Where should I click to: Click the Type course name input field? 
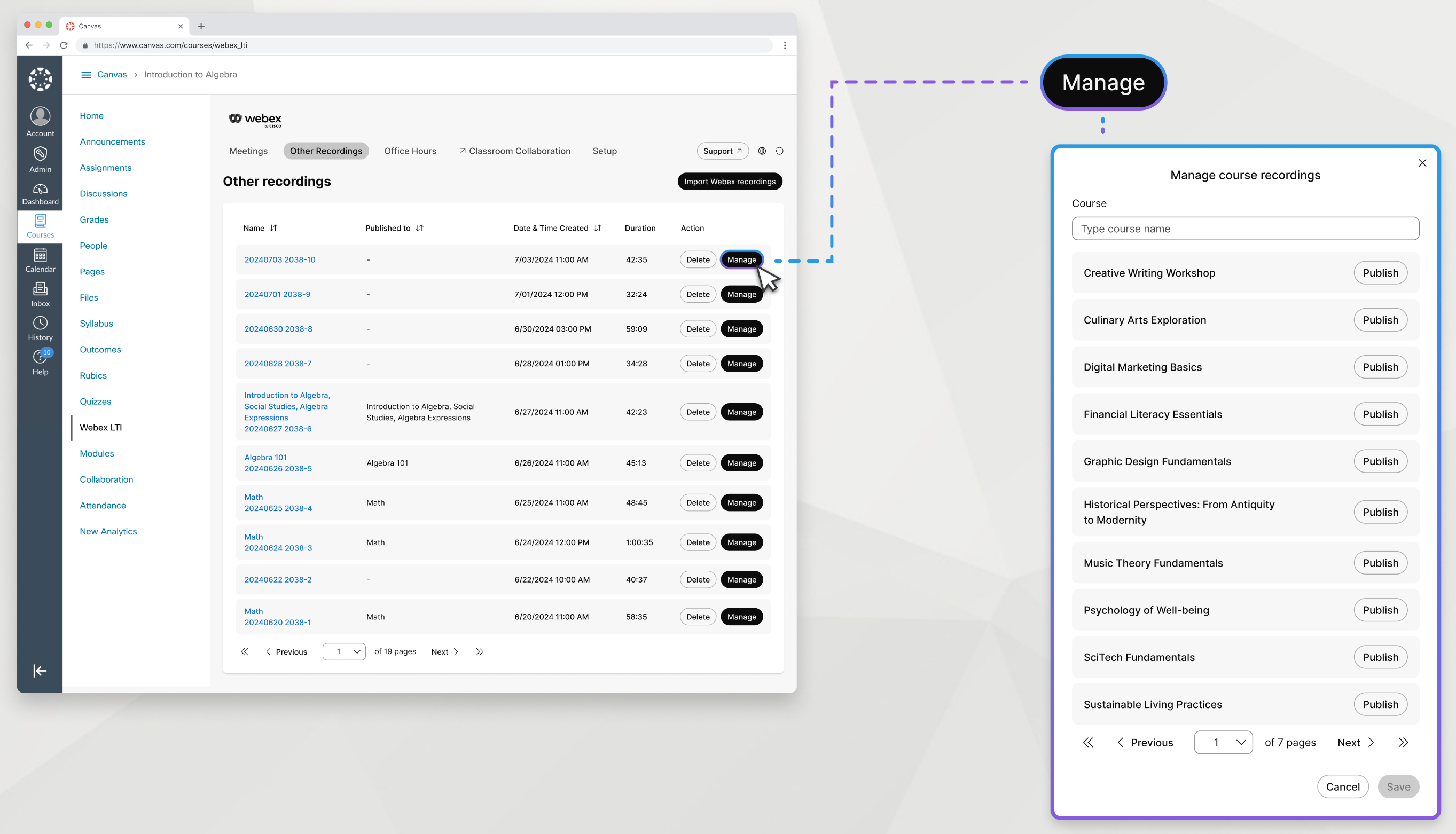(x=1245, y=228)
